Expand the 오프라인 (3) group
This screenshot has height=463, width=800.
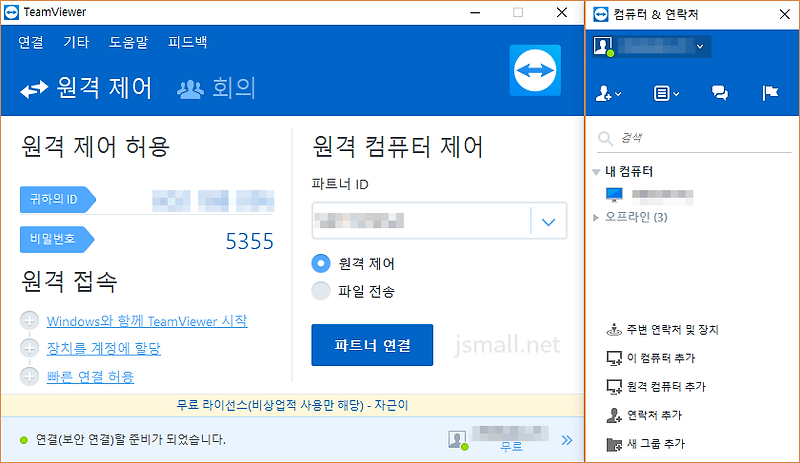click(596, 217)
